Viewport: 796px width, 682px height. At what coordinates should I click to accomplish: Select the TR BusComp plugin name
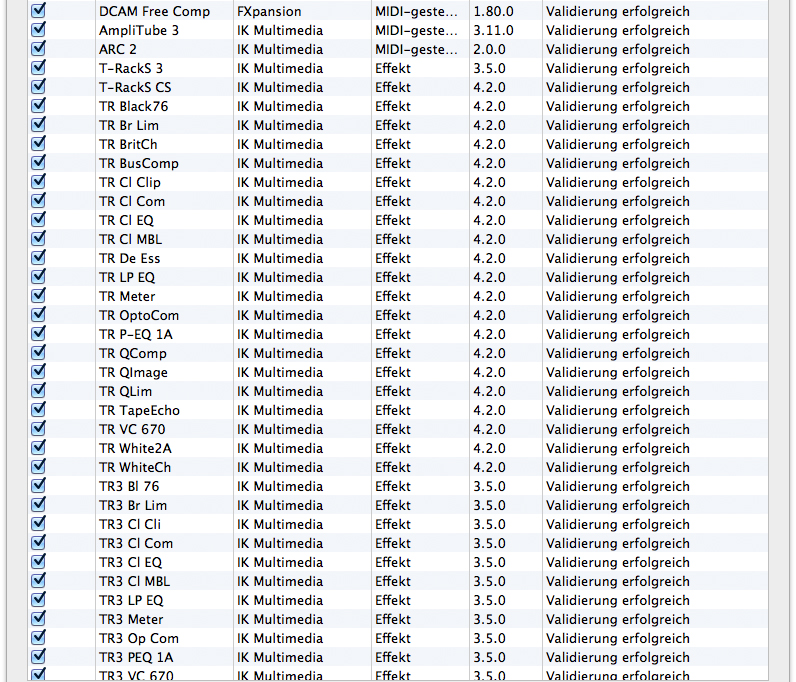[138, 163]
